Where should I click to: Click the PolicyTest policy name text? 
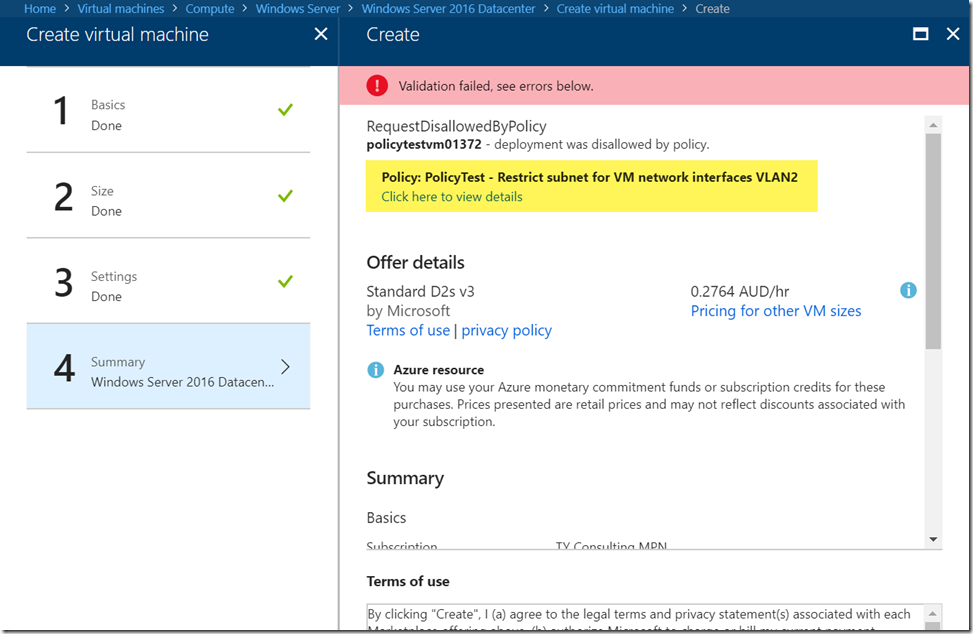pyautogui.click(x=590, y=177)
